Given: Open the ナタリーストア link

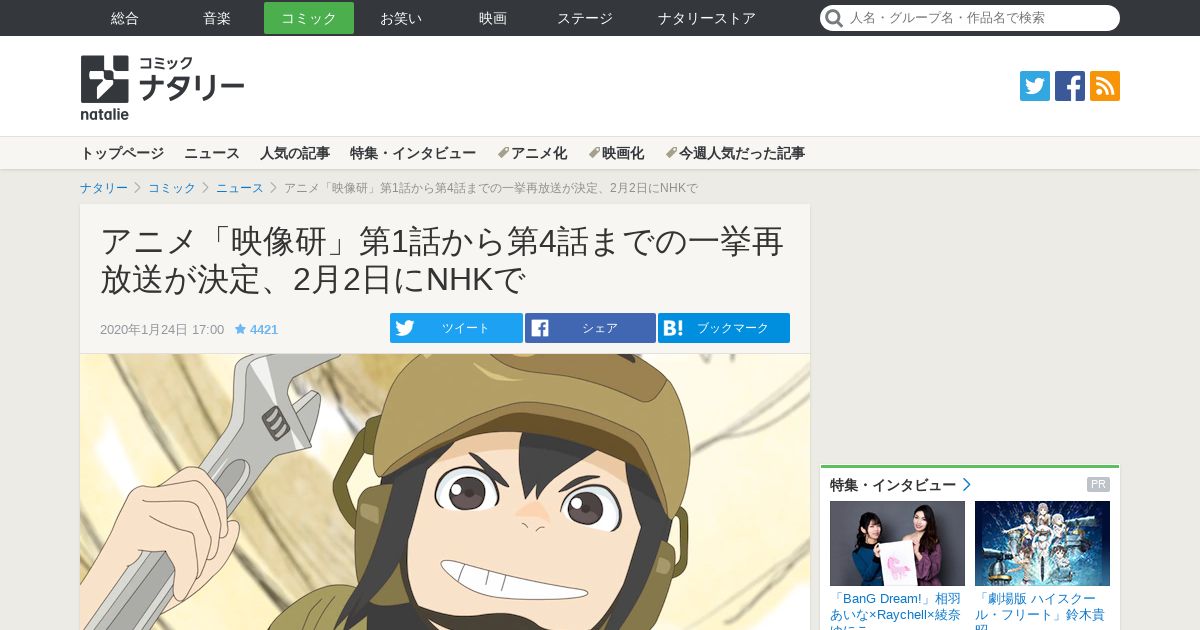Looking at the screenshot, I should click(x=707, y=18).
